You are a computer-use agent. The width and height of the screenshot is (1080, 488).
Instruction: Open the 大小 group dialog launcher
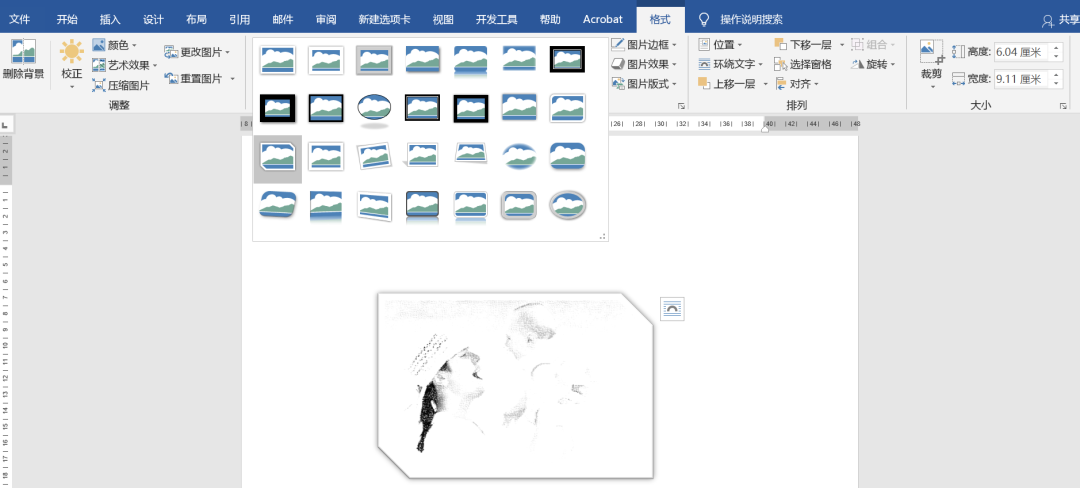[1063, 105]
